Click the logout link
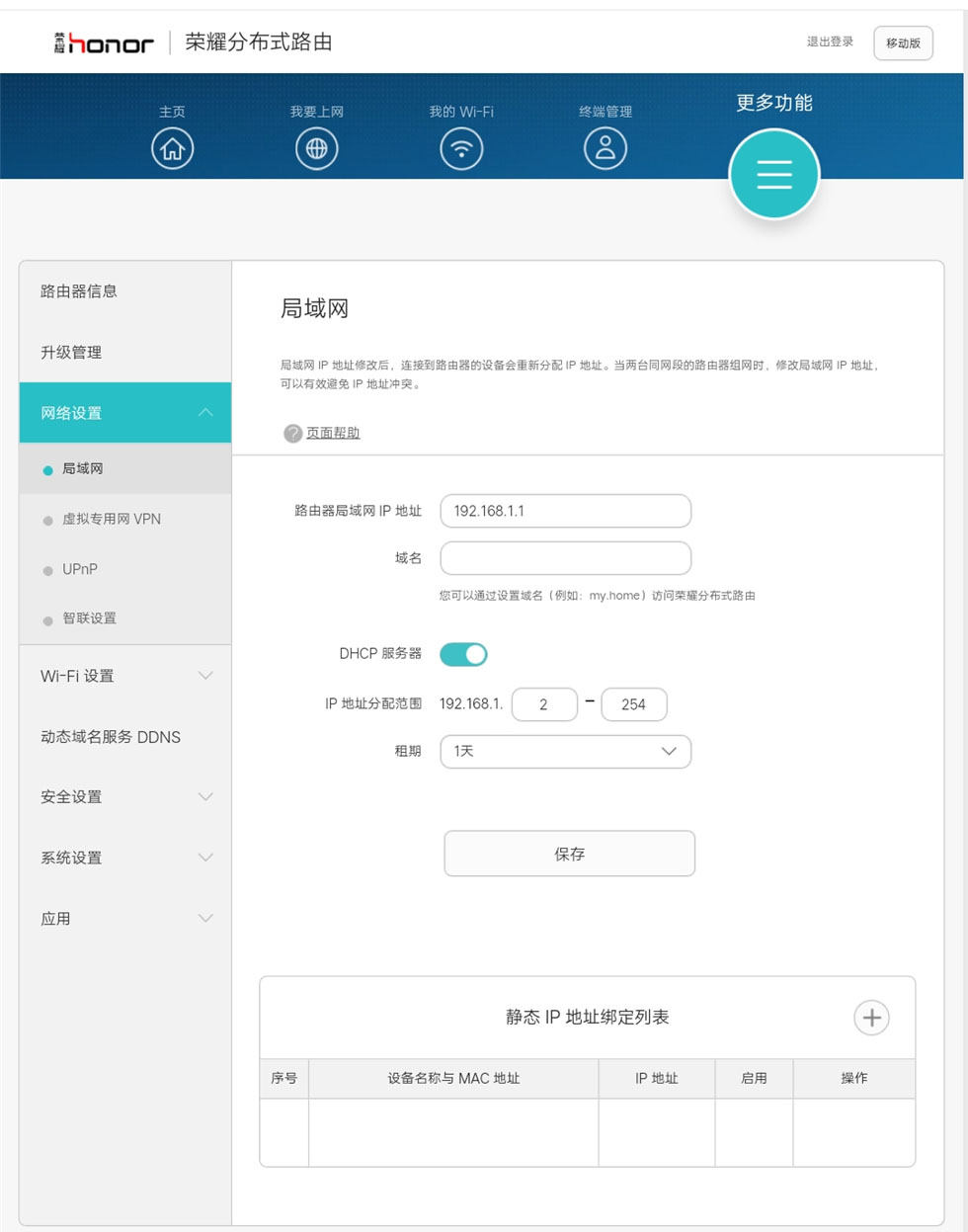 [x=830, y=41]
